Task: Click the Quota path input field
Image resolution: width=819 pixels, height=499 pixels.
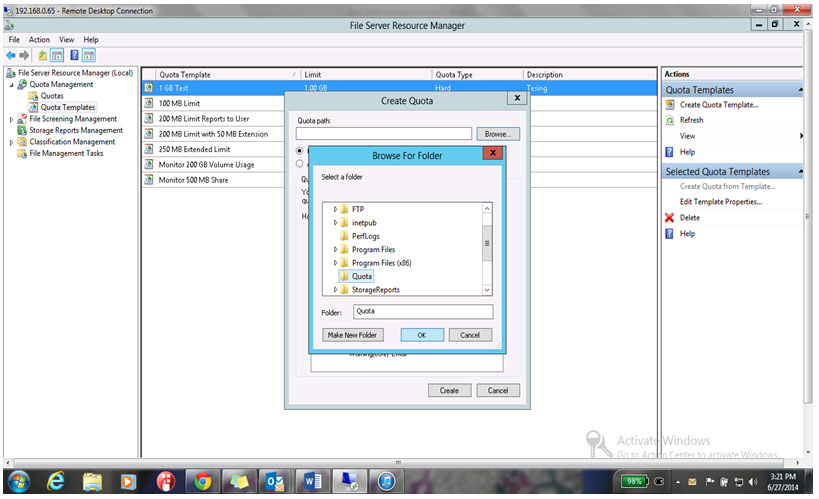Action: 384,134
